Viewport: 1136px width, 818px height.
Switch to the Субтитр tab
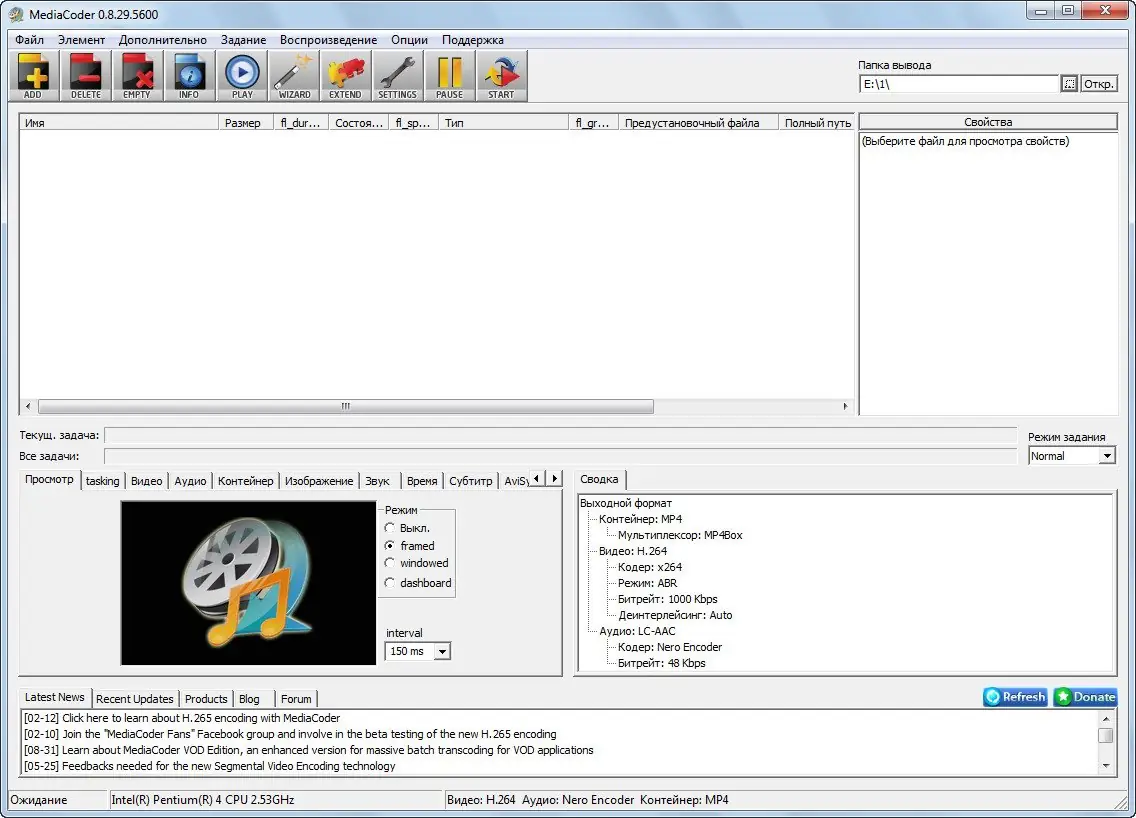(x=470, y=481)
